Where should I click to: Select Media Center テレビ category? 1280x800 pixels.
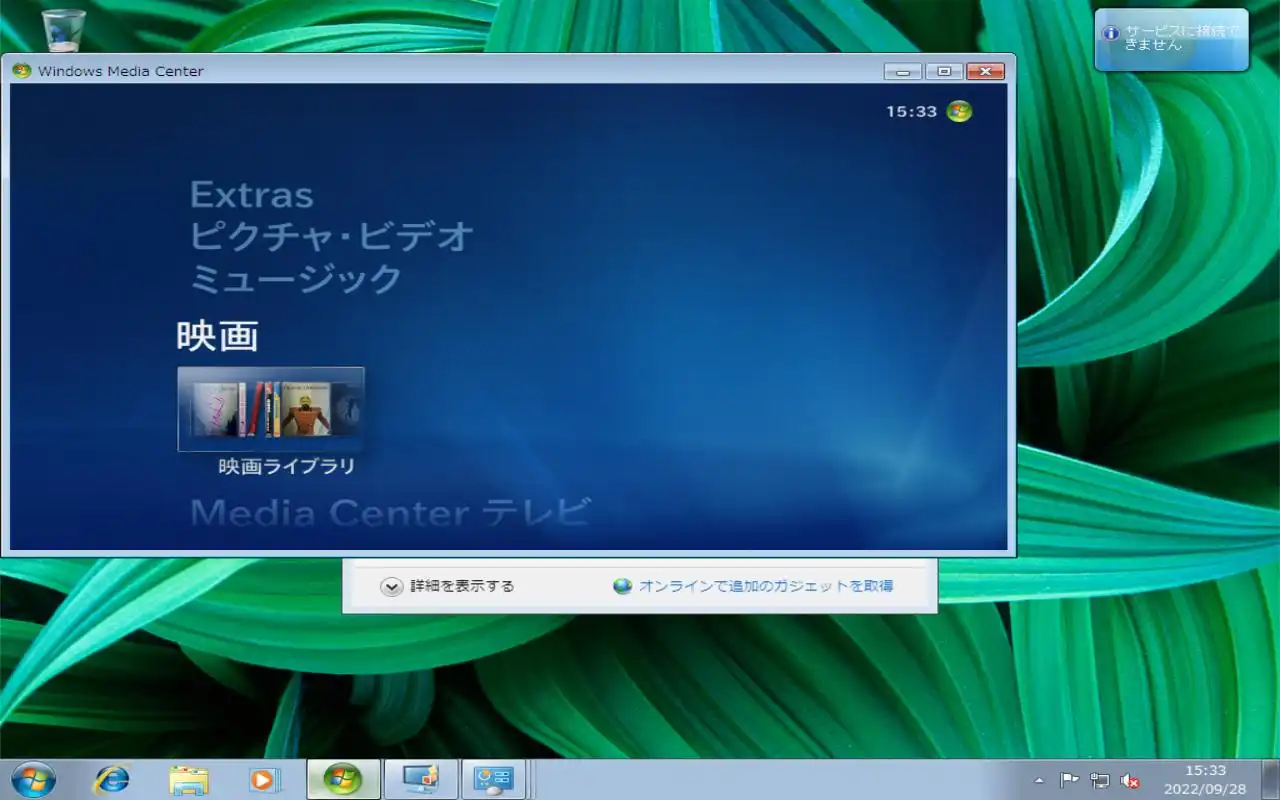pos(390,512)
